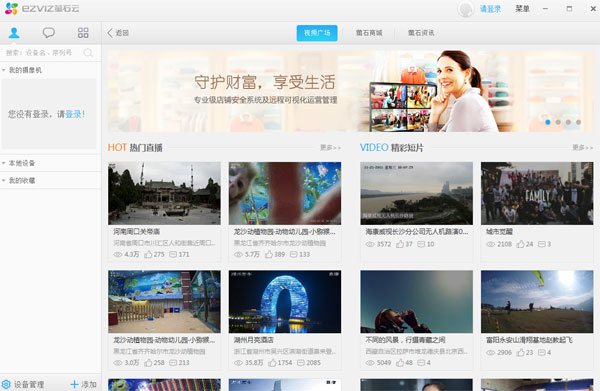
Task: Open the 菜单 menu in title bar
Action: [522, 8]
